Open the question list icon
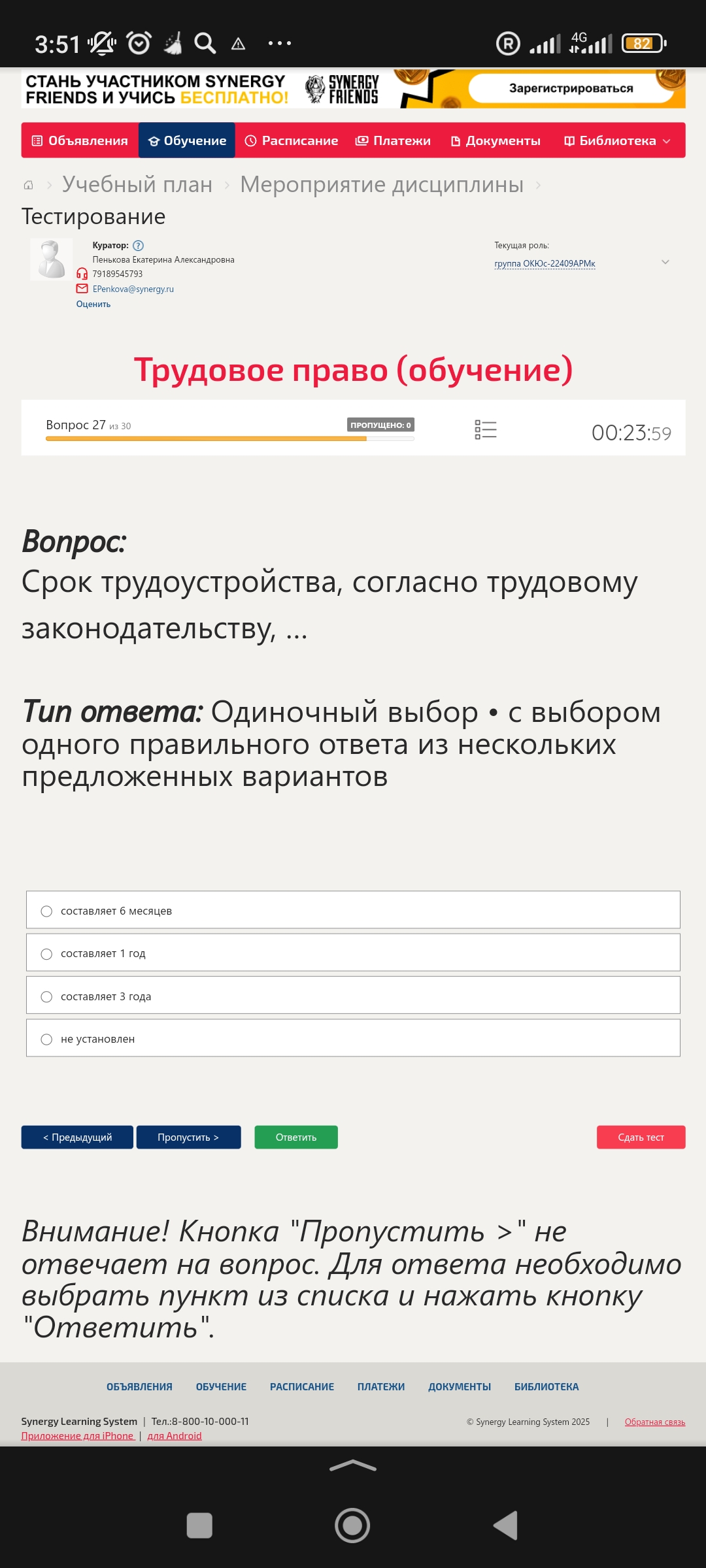Viewport: 706px width, 1568px height. tap(486, 429)
